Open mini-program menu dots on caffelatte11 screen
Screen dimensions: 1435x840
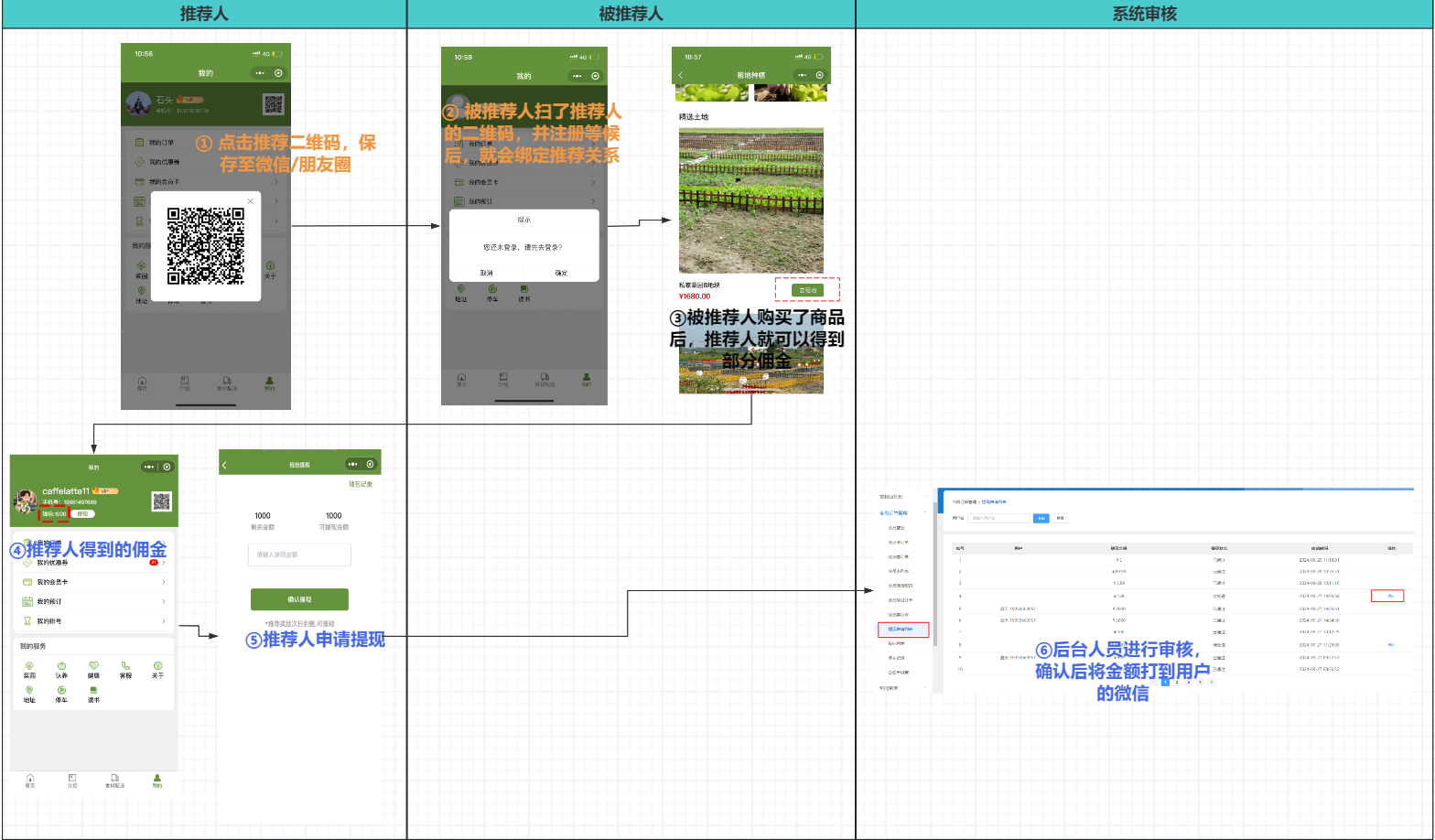[149, 467]
